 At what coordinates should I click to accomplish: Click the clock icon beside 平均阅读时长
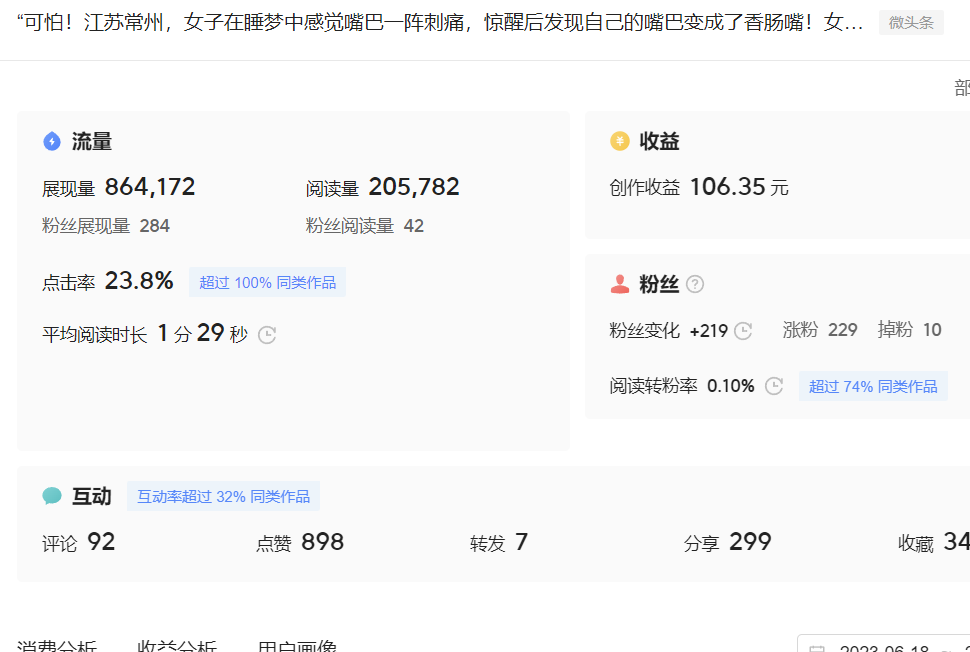(267, 335)
